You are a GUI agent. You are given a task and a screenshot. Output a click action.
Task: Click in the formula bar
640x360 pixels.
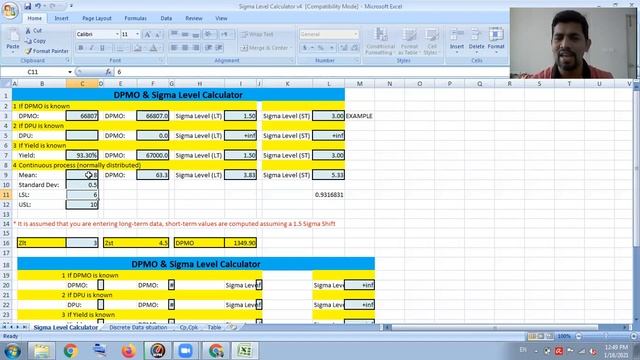pyautogui.click(x=310, y=72)
